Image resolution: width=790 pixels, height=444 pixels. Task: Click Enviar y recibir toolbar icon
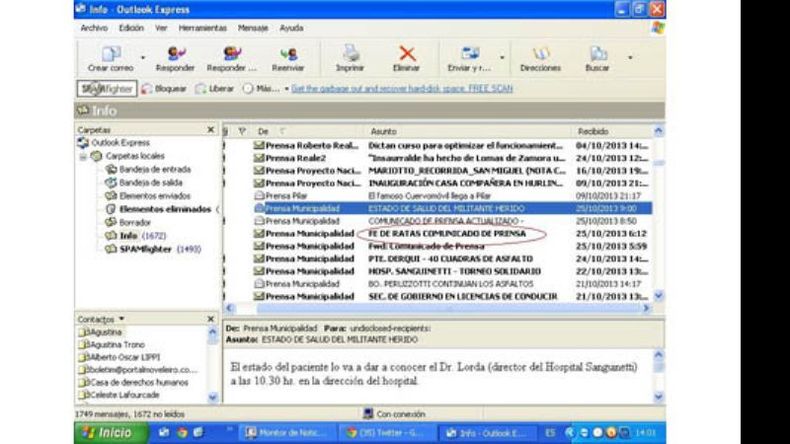pyautogui.click(x=470, y=58)
